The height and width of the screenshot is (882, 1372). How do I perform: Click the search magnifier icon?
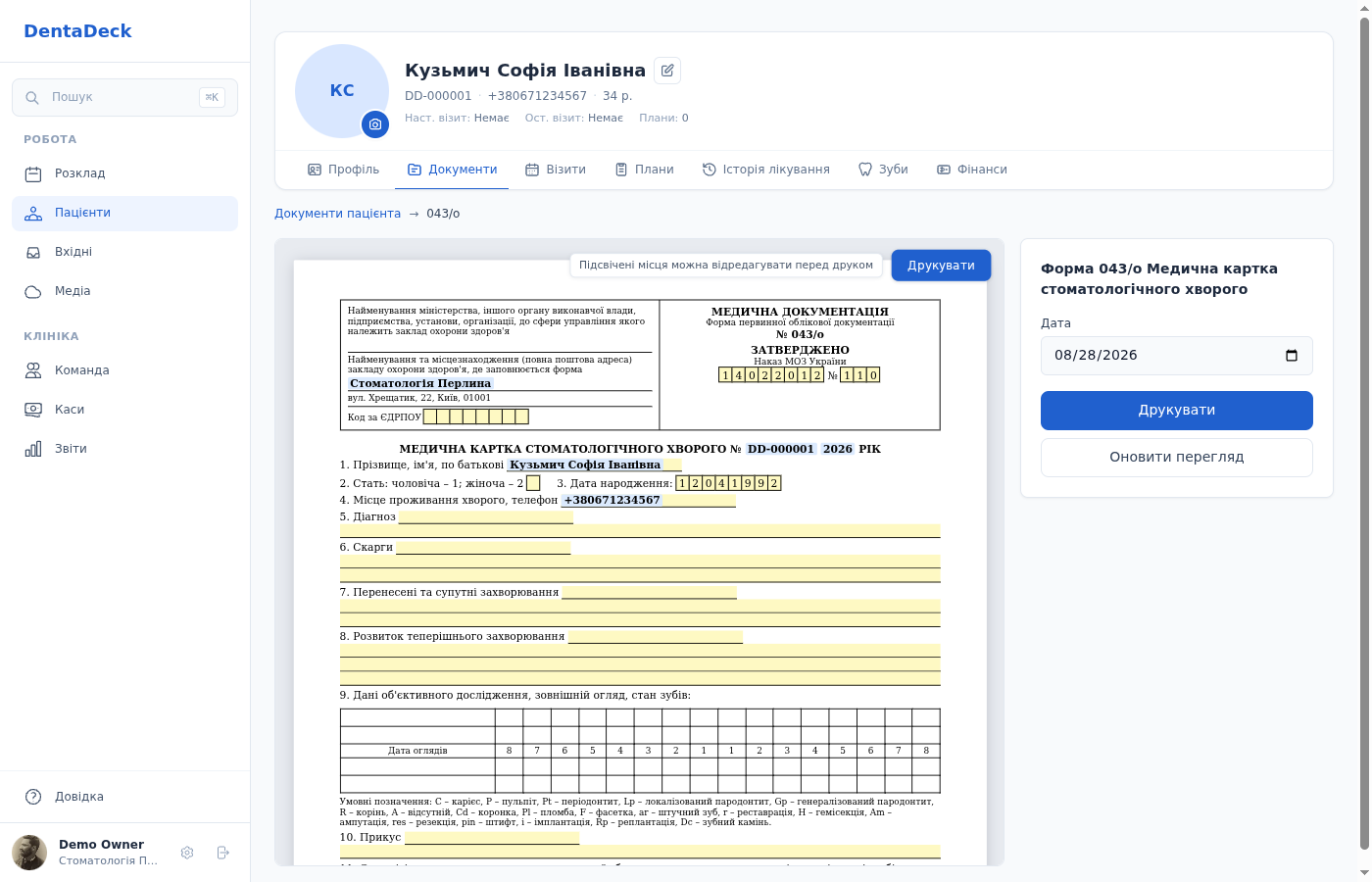click(x=32, y=98)
